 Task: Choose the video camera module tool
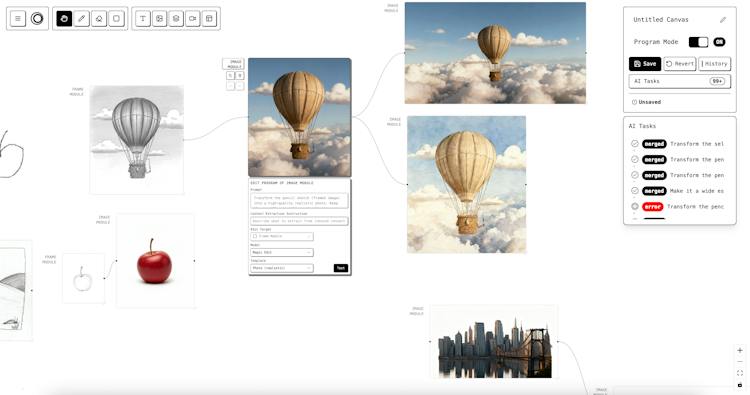tap(192, 19)
